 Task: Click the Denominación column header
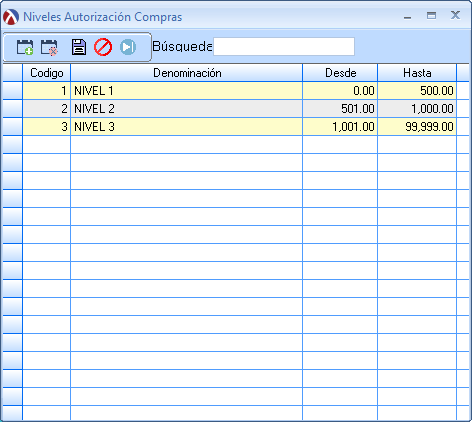point(187,73)
